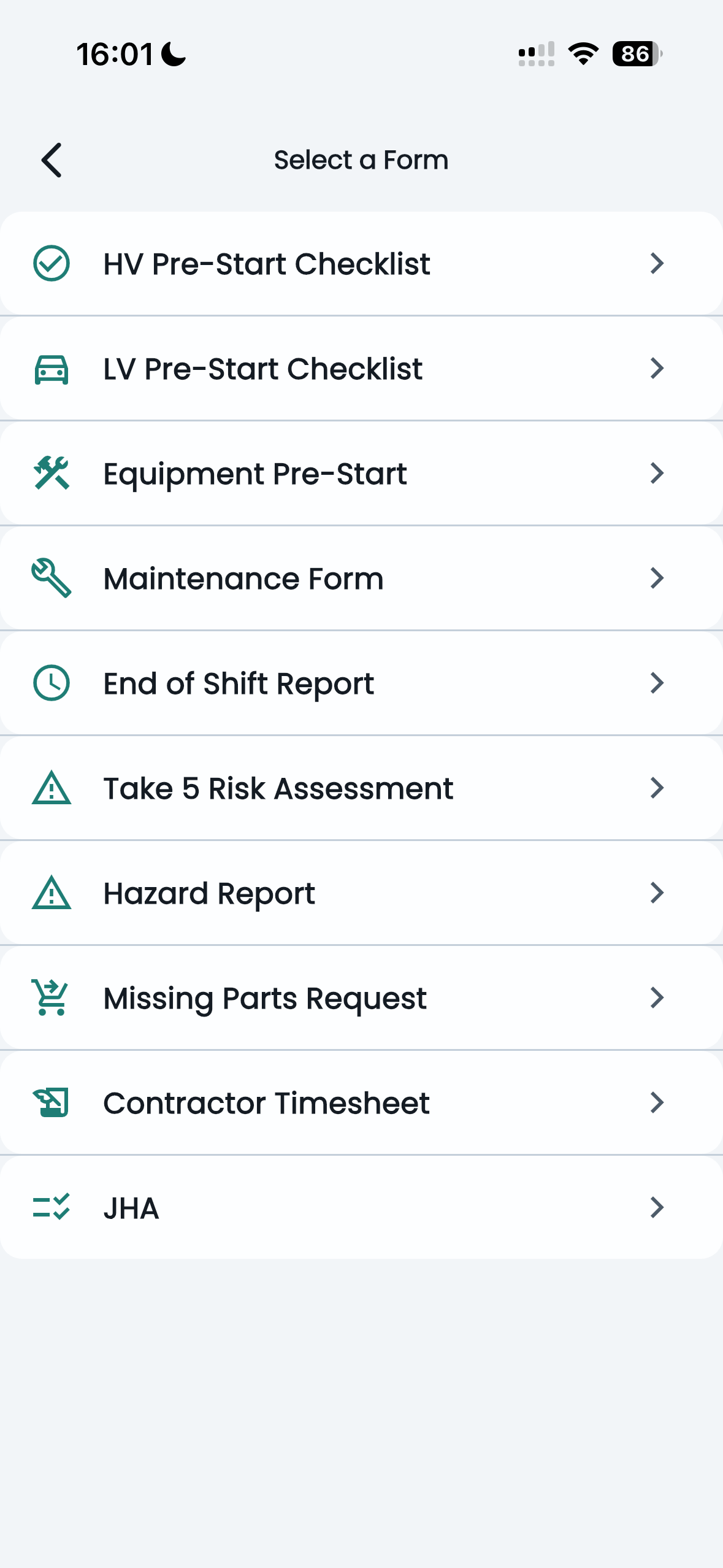723x1568 pixels.
Task: Click the clock icon for End of Shift Report
Action: tap(52, 683)
